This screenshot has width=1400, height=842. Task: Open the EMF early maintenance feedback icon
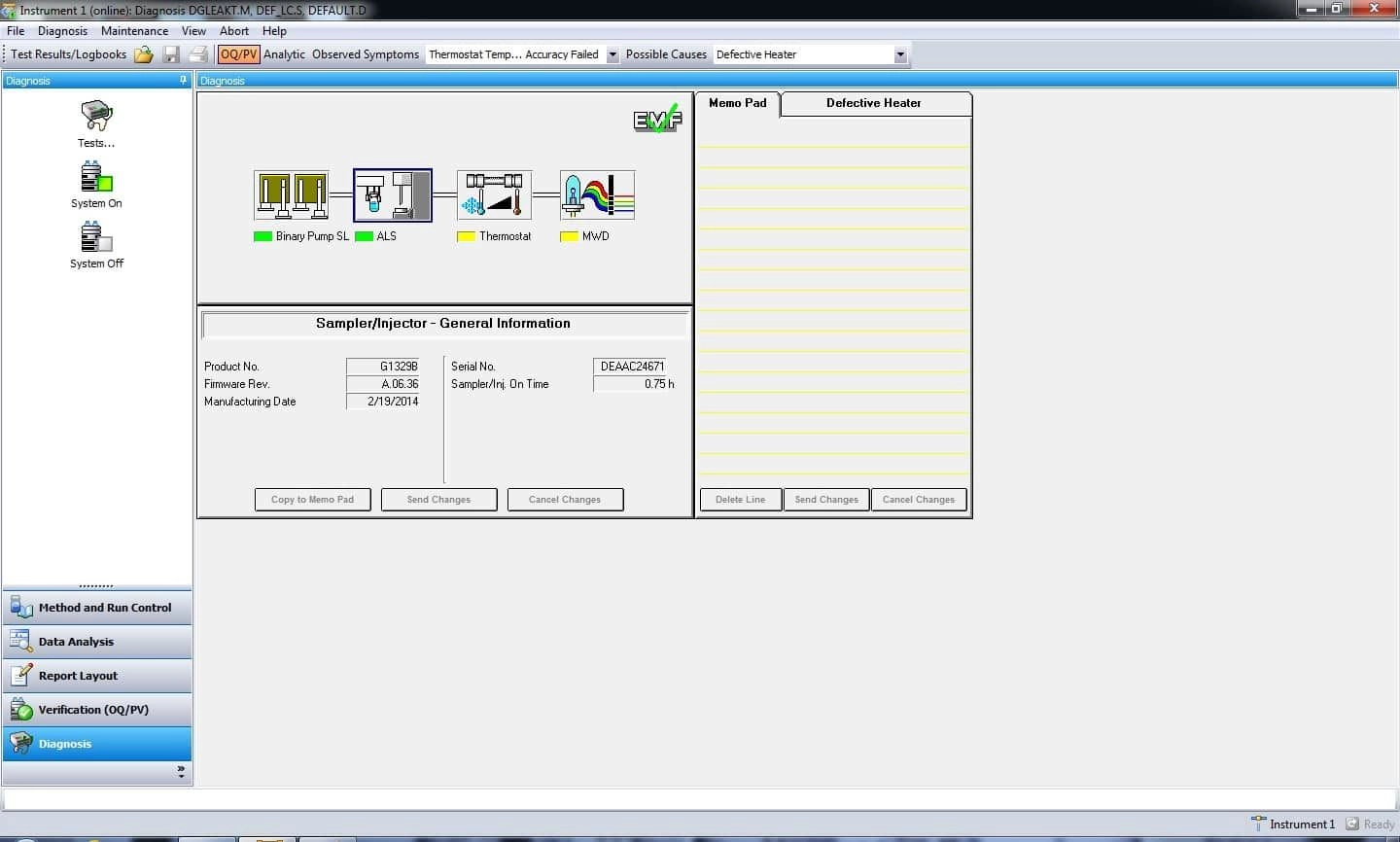[656, 122]
